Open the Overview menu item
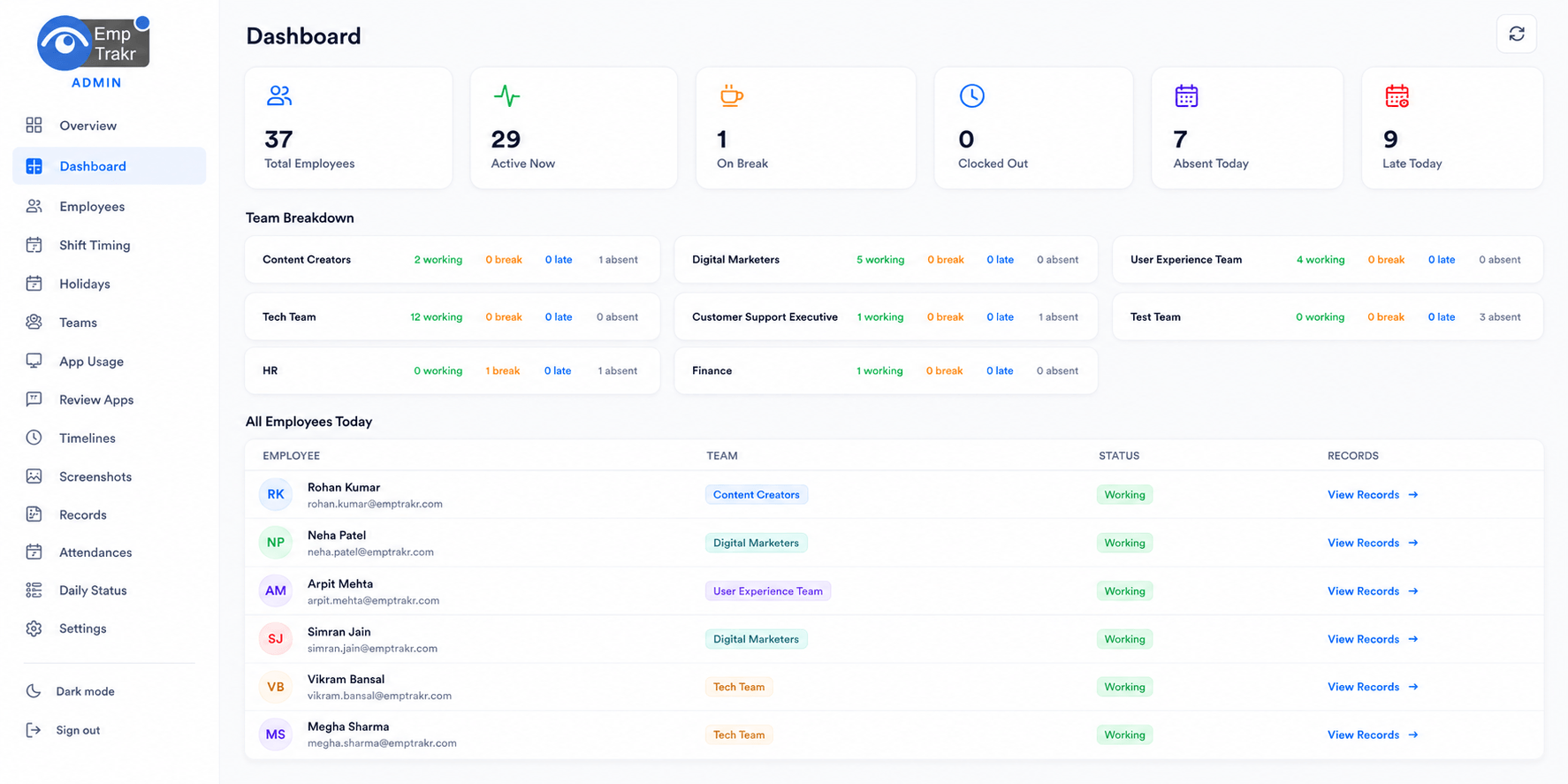 pyautogui.click(x=109, y=126)
